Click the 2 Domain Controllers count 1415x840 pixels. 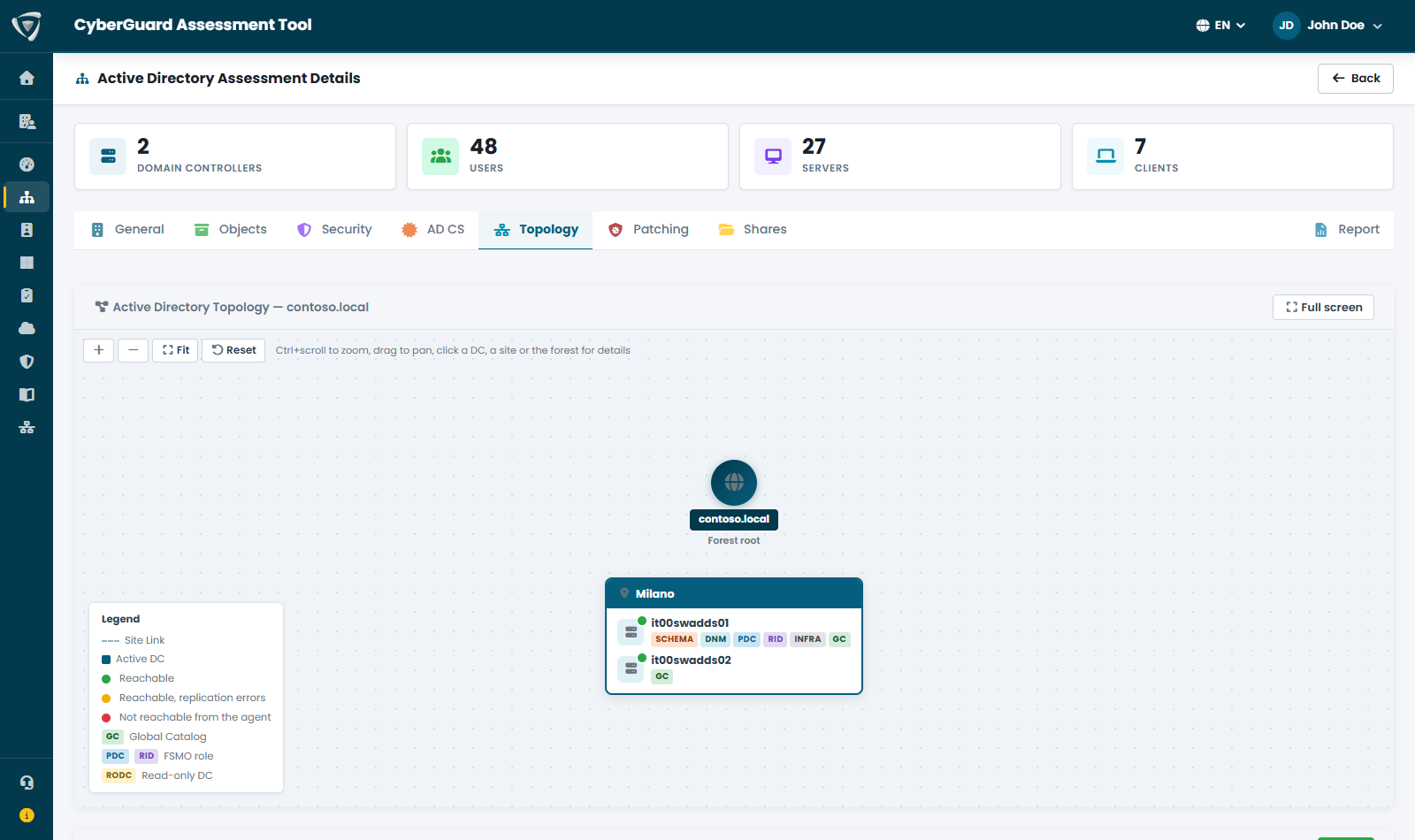[x=143, y=147]
